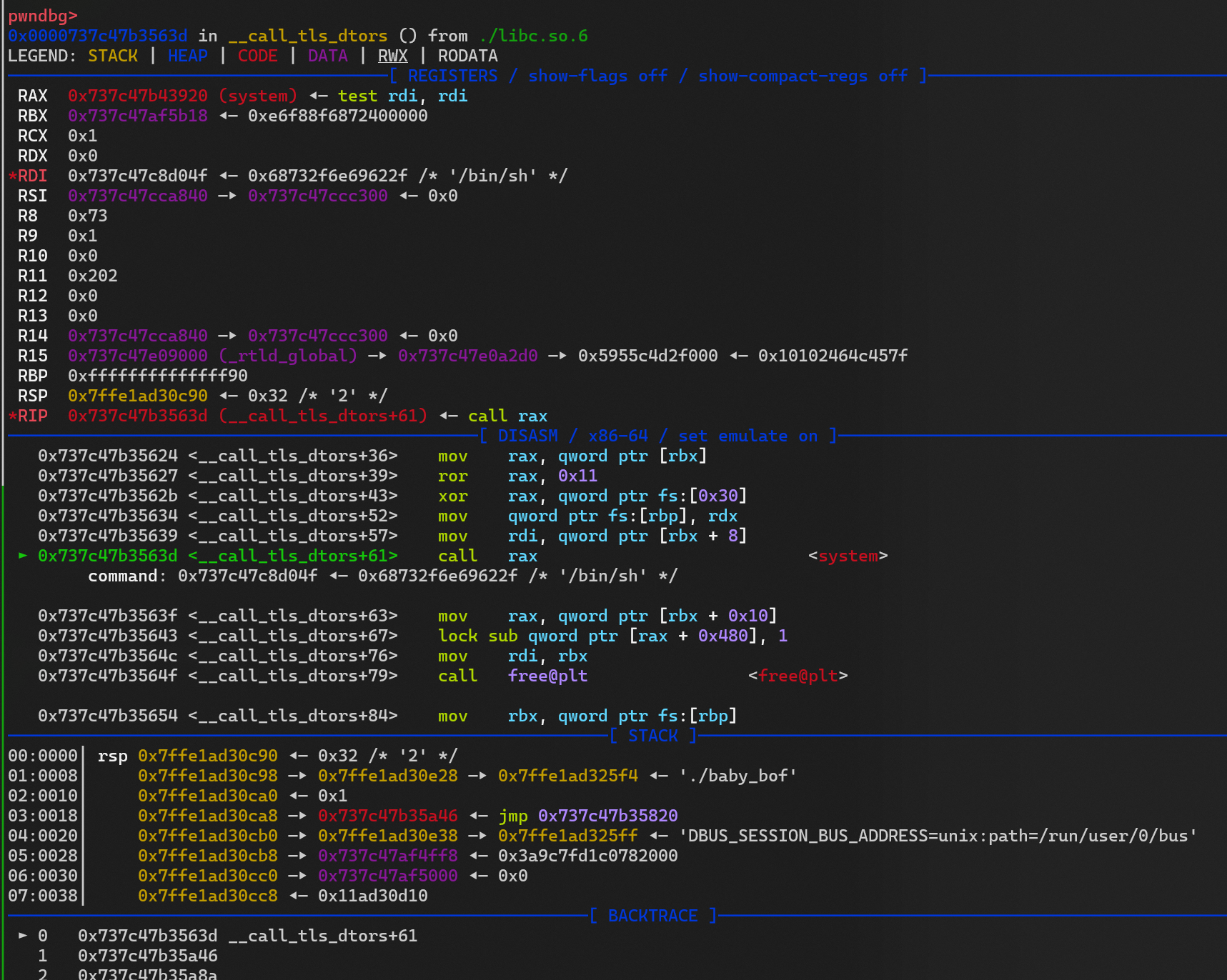The width and height of the screenshot is (1227, 980).
Task: Click backtrace frame 2 address 0x737c47b35a8a
Action: [x=148, y=974]
